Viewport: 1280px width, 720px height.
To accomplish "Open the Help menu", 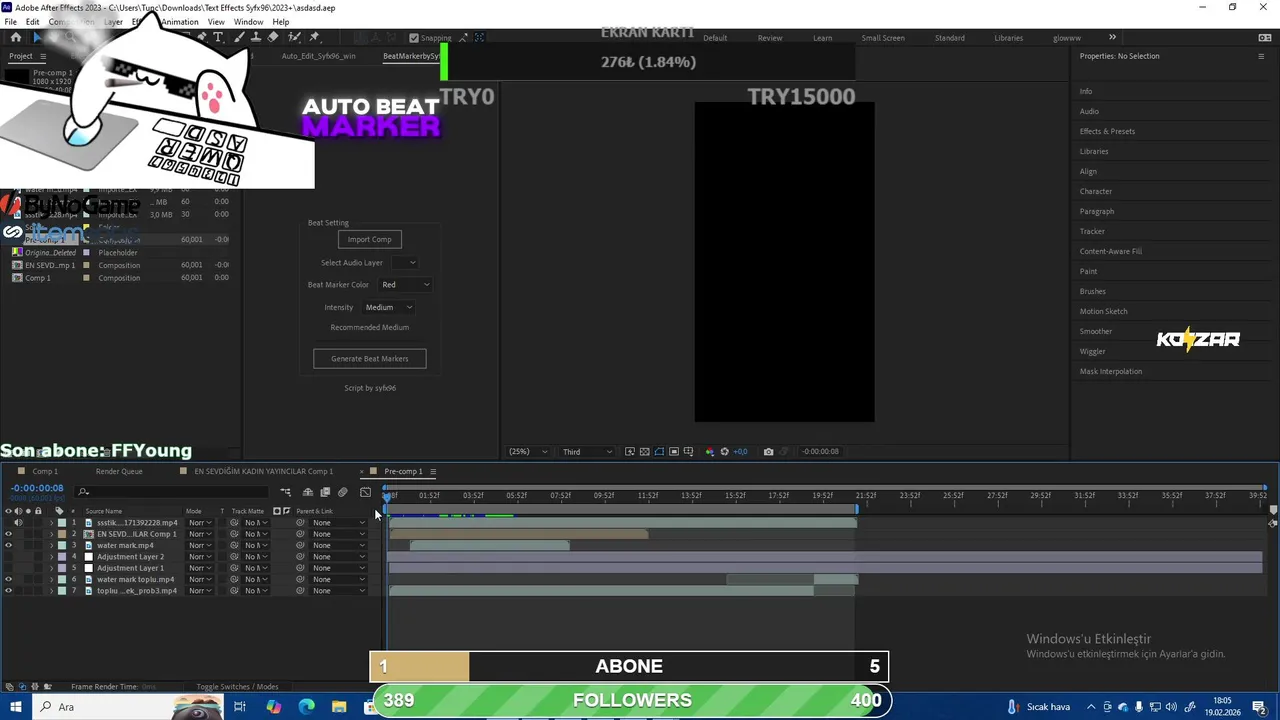I will pyautogui.click(x=281, y=22).
